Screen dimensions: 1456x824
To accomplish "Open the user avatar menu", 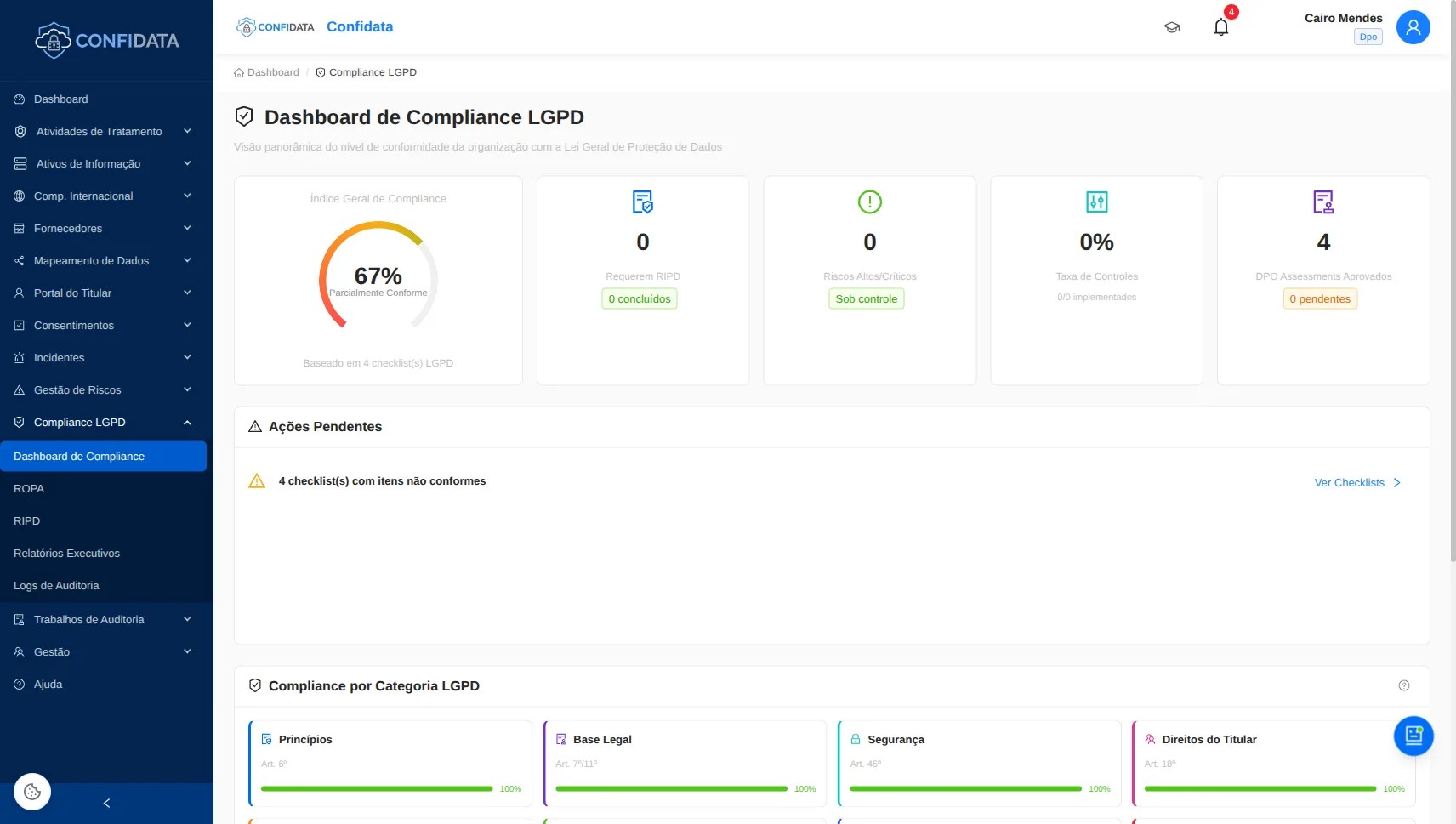I will coord(1413,27).
